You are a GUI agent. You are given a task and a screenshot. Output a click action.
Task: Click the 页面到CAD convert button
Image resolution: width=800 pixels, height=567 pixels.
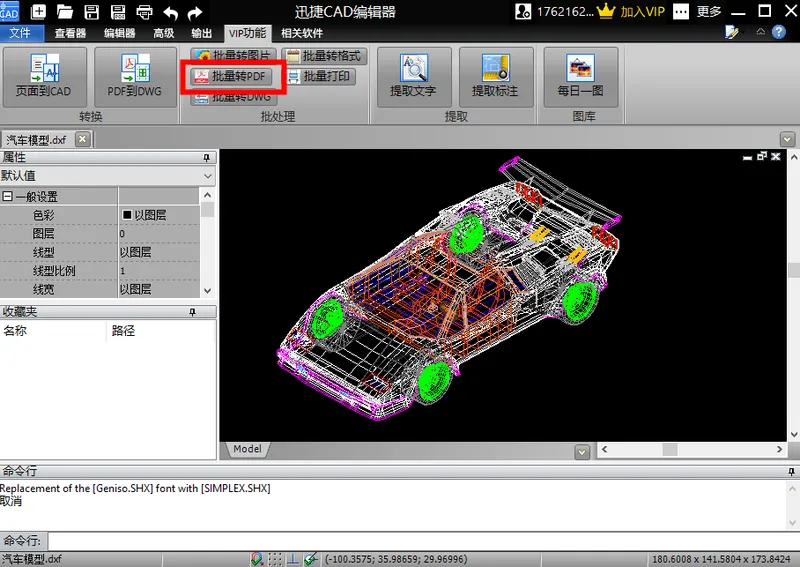coord(44,77)
